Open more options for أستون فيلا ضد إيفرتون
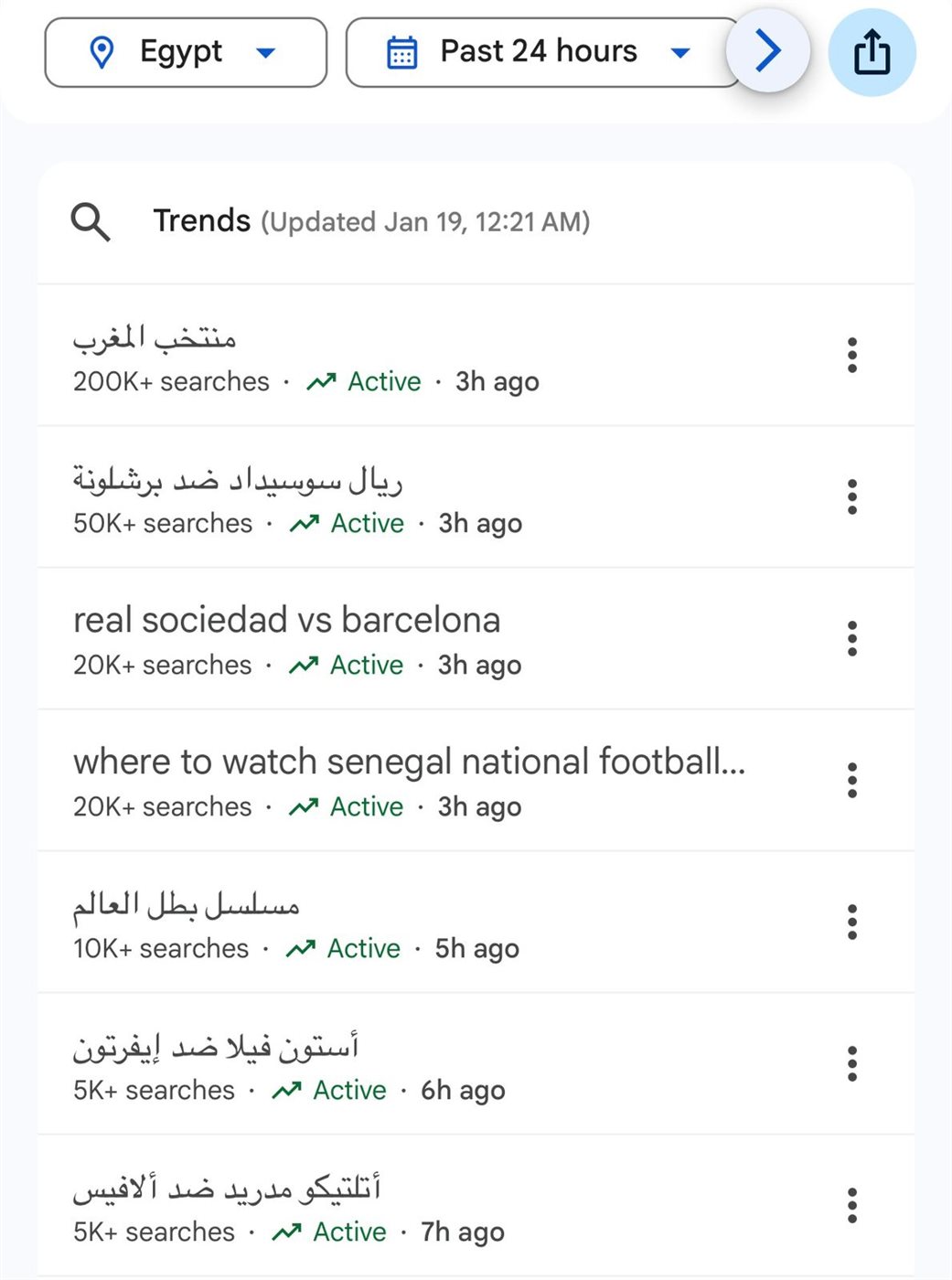Screen dimensions: 952x1280 click(x=851, y=1063)
